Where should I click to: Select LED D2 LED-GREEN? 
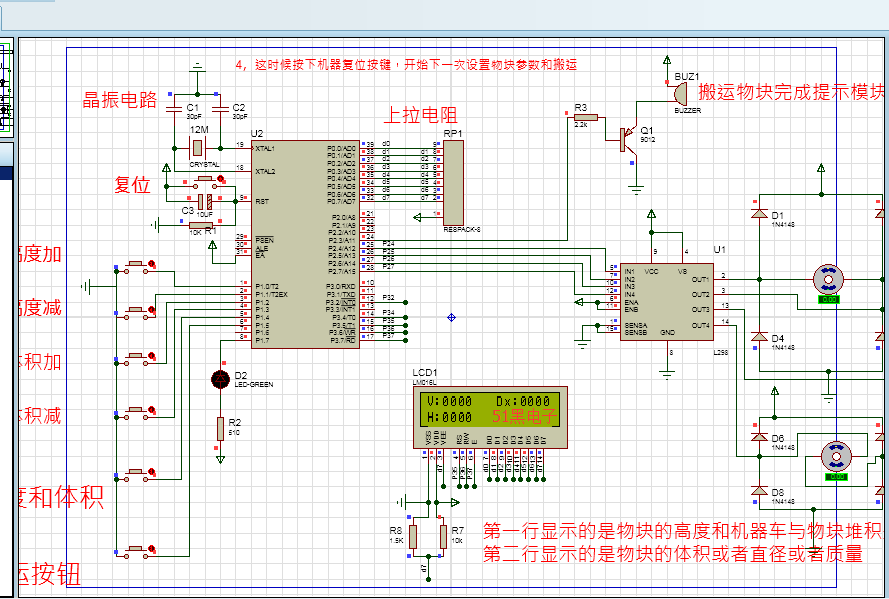coord(220,379)
